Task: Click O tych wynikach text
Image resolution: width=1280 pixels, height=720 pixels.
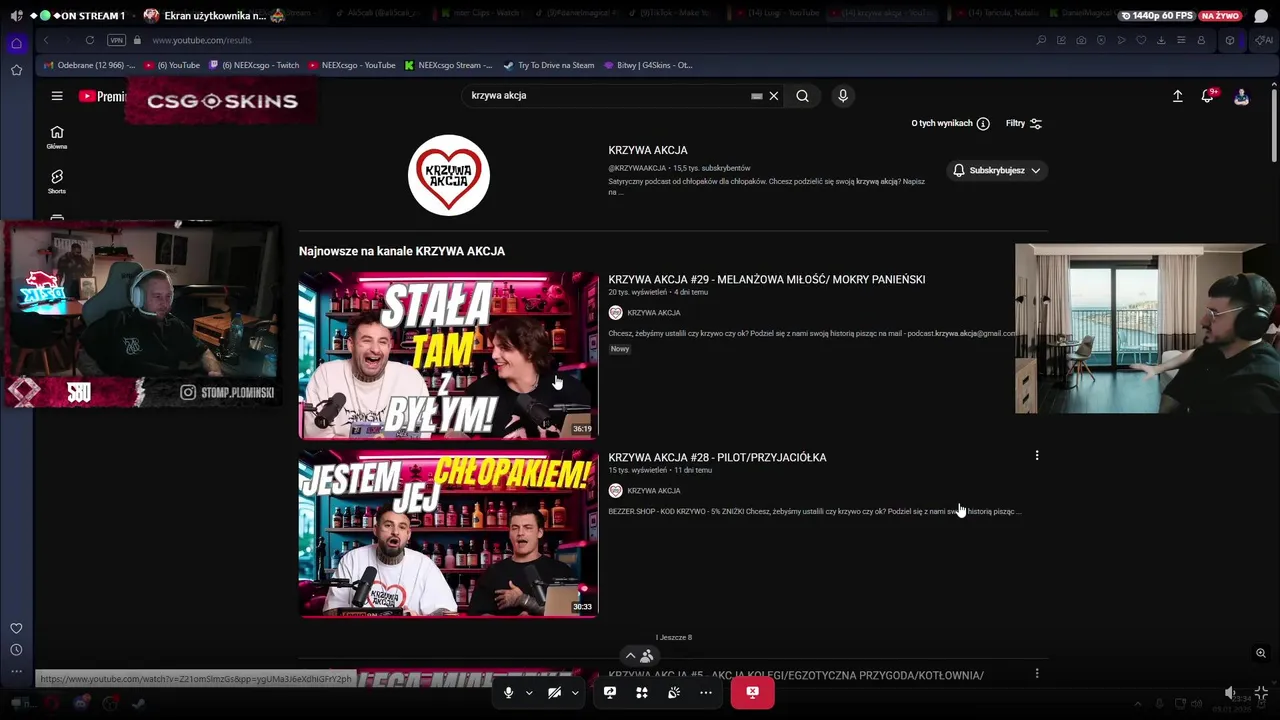Action: point(942,124)
